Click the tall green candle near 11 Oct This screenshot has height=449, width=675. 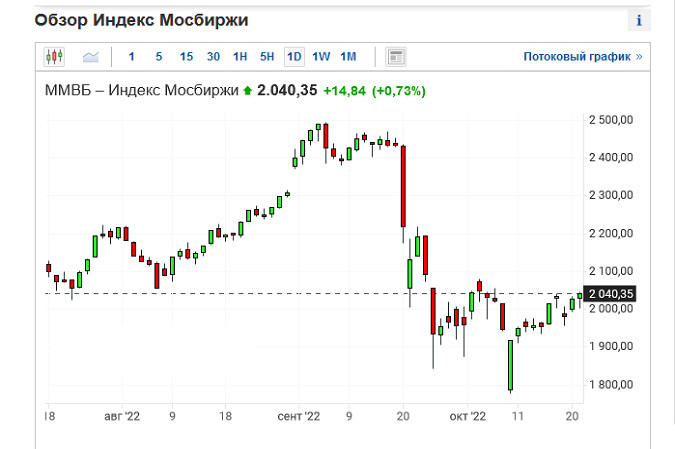[510, 365]
